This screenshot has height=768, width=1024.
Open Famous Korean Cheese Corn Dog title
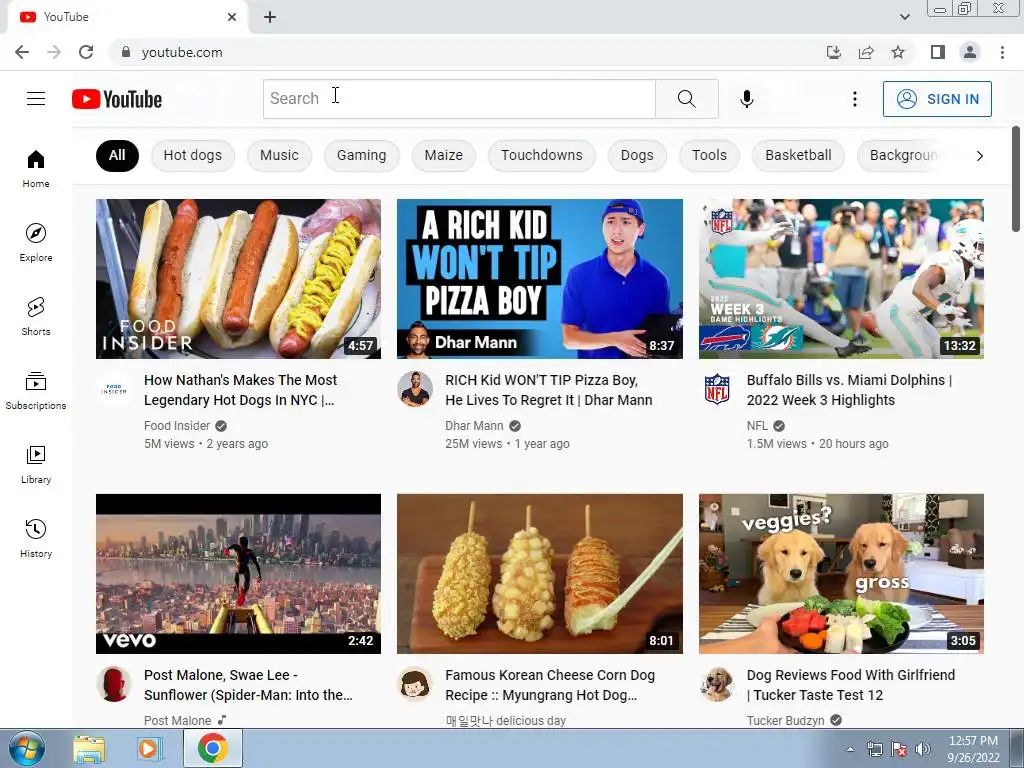(x=550, y=685)
